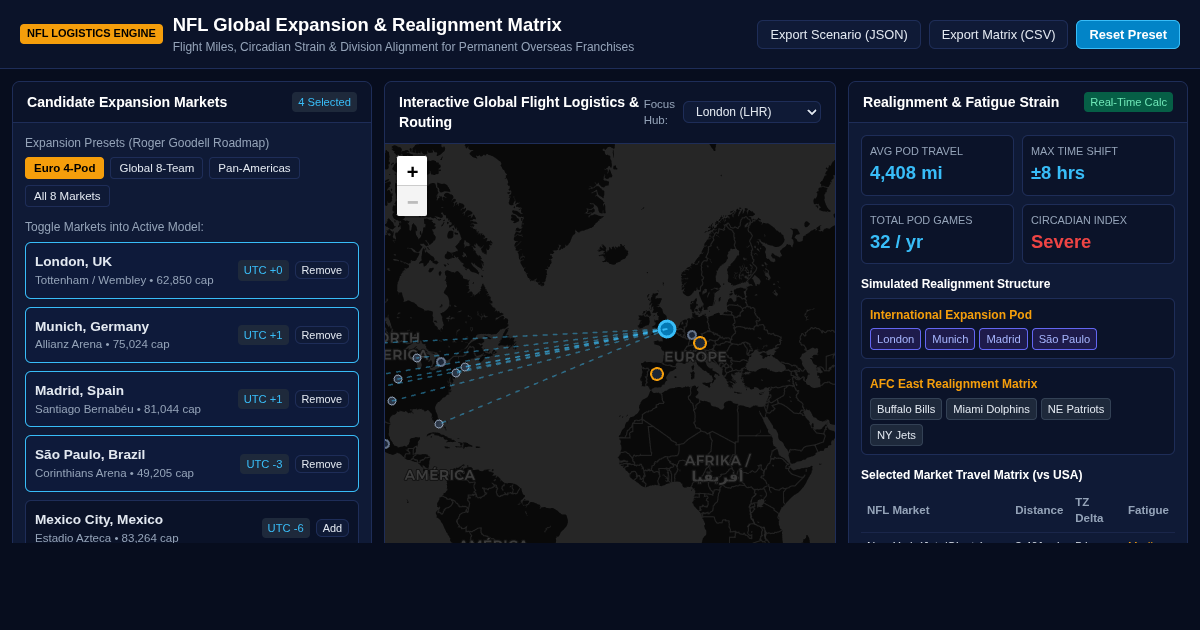Screen dimensions: 1200x630
Task: Open the Focus Hub dropdown
Action: (752, 112)
